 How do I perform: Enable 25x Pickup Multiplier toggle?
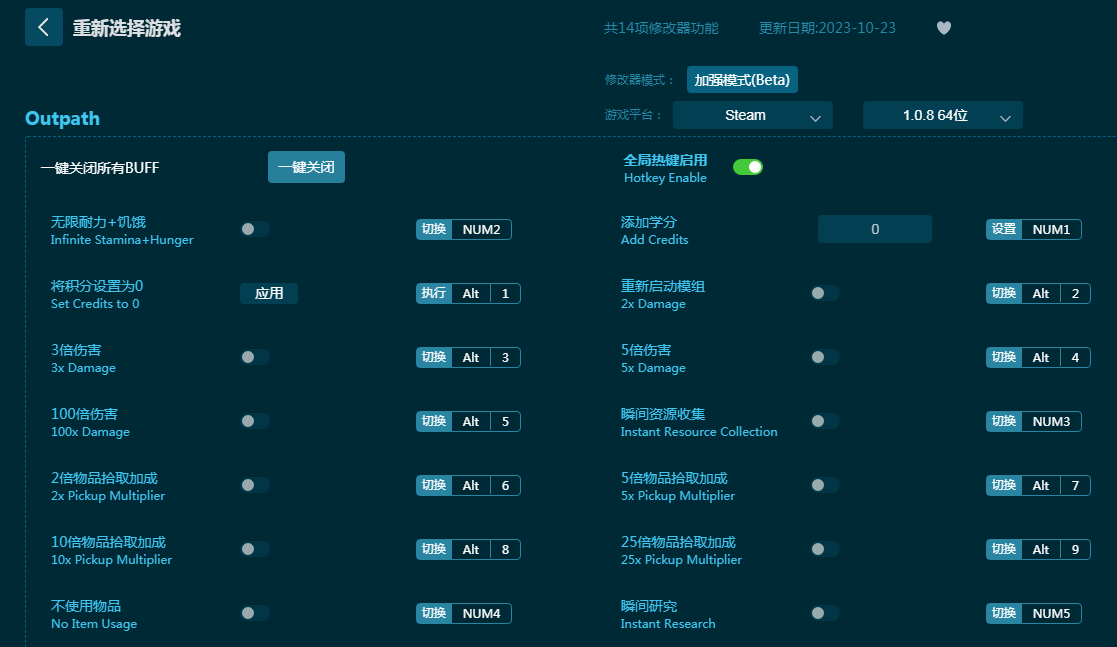point(824,549)
